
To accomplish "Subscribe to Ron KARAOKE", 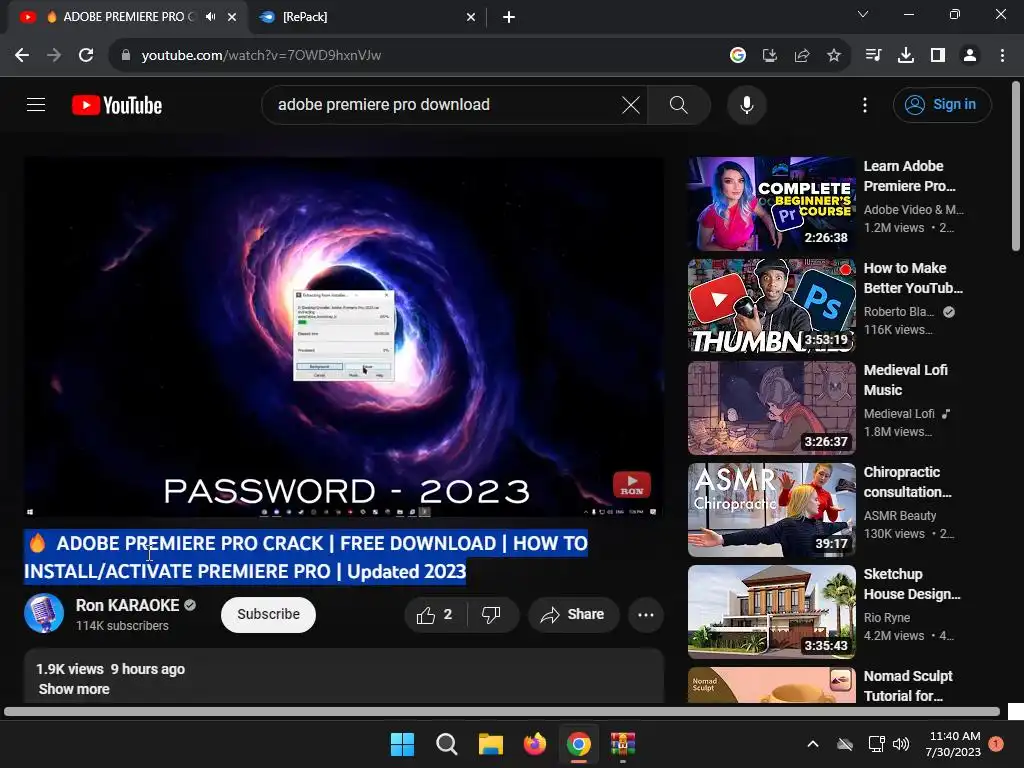I will 268,615.
